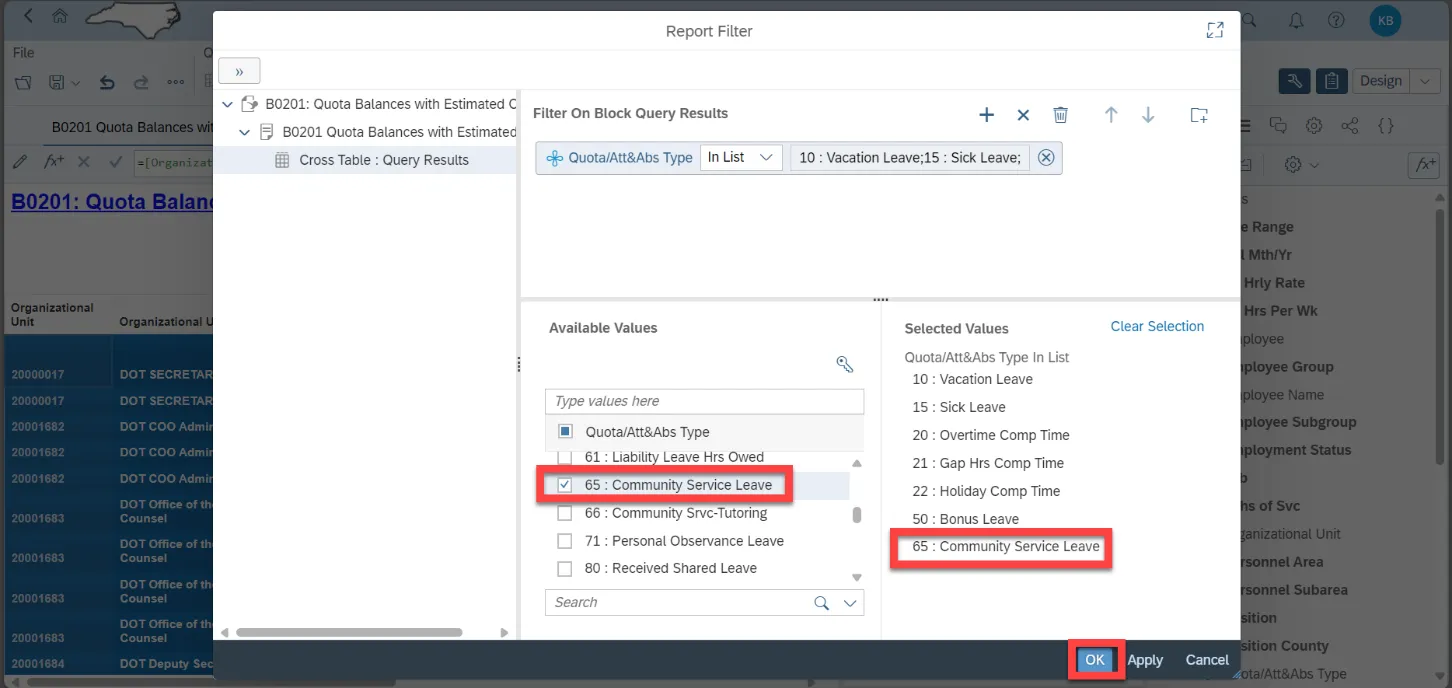Check 71 : Personal Observance Leave

click(x=565, y=541)
